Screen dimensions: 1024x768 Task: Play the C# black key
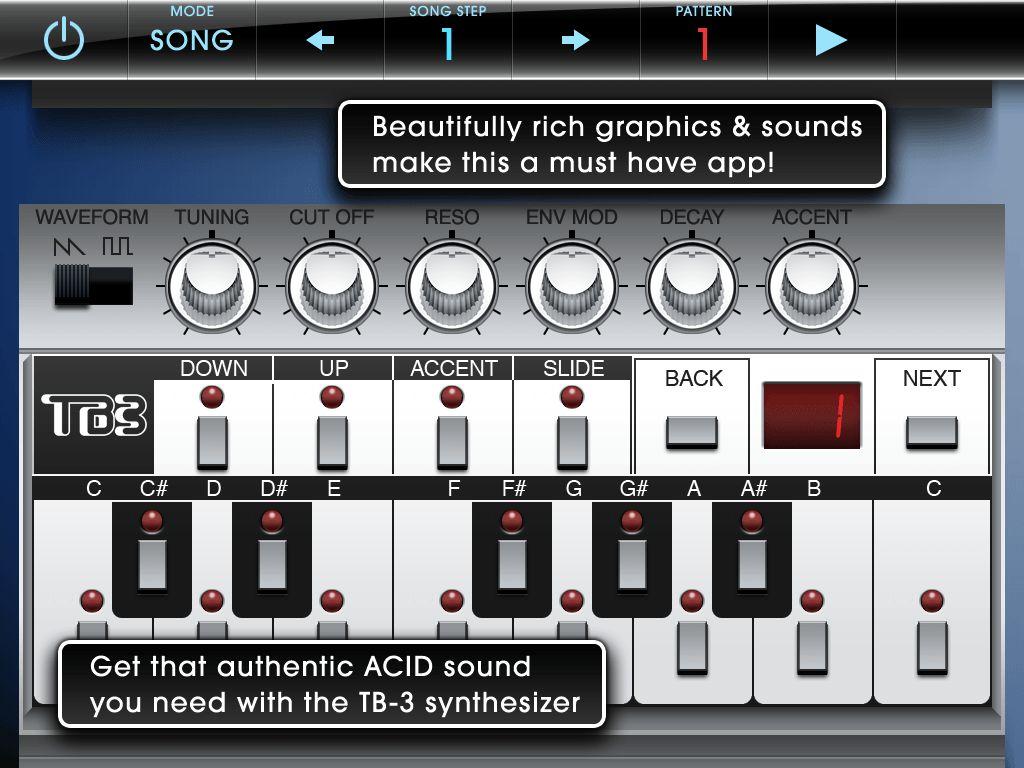click(x=152, y=560)
